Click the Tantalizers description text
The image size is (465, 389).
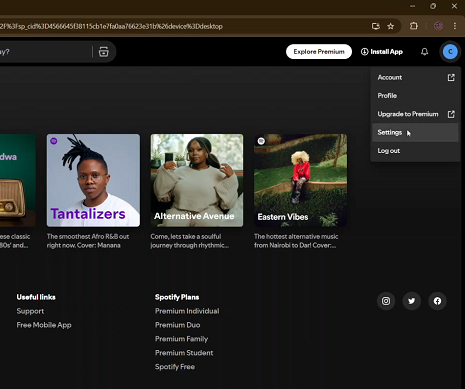88,241
